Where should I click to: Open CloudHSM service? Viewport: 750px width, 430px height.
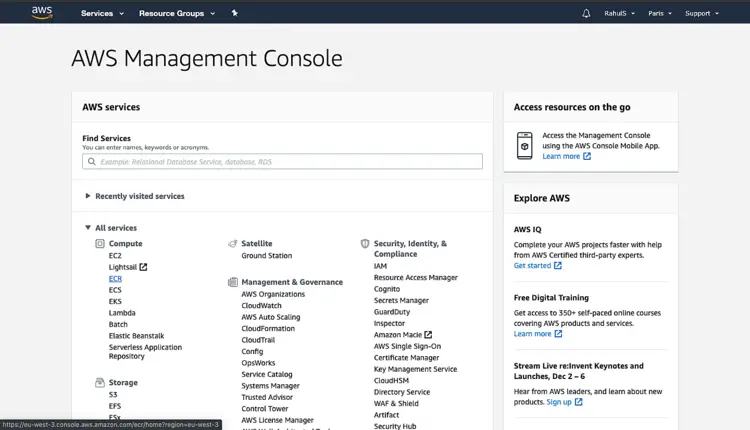pyautogui.click(x=391, y=381)
